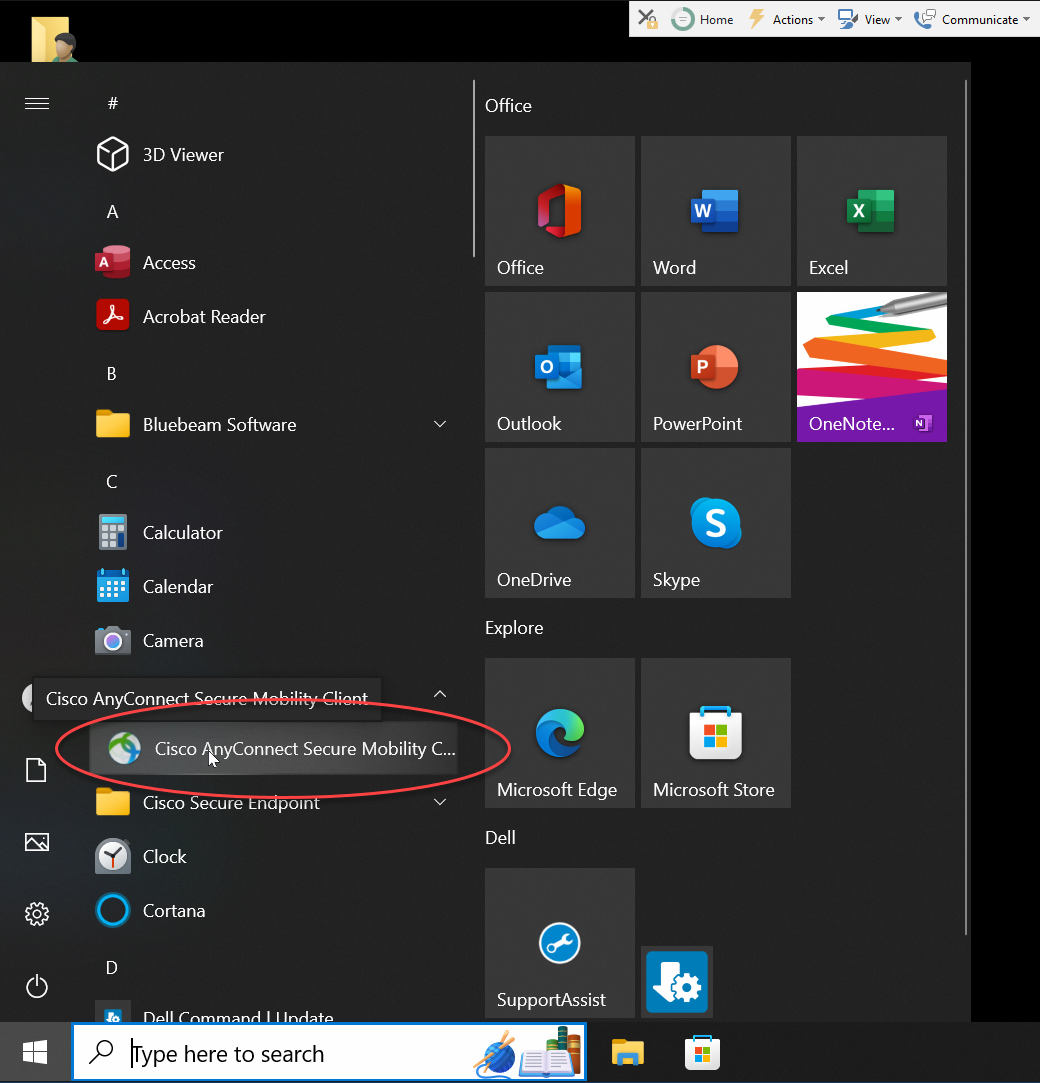
Task: Open the Settings gear in Start sidebar
Action: [x=37, y=914]
